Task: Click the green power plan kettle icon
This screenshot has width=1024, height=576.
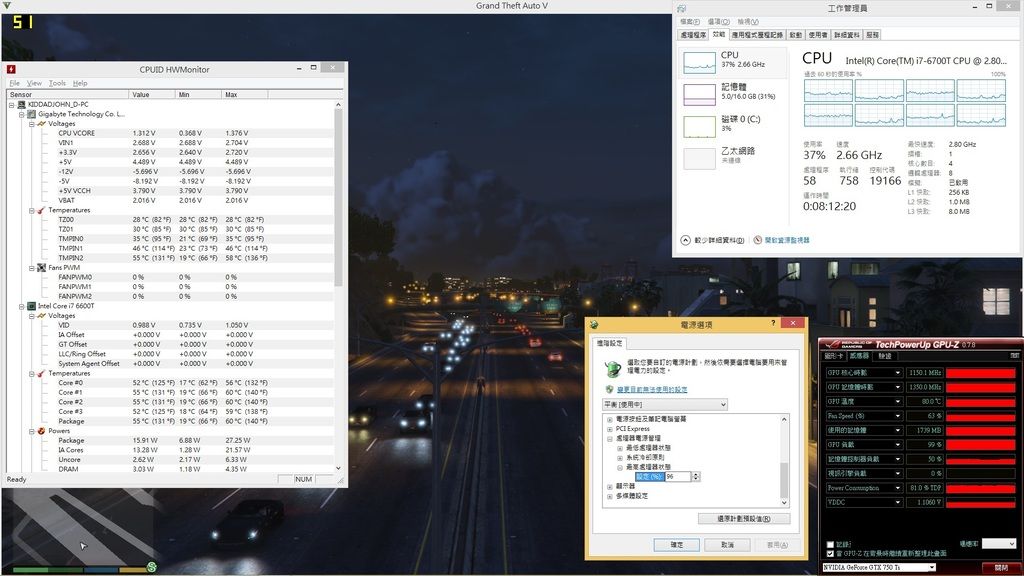Action: 613,369
